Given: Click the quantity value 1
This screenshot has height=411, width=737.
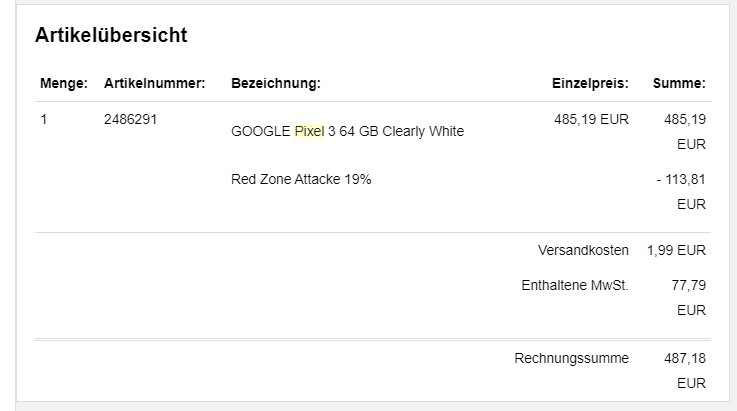Looking at the screenshot, I should pos(44,119).
